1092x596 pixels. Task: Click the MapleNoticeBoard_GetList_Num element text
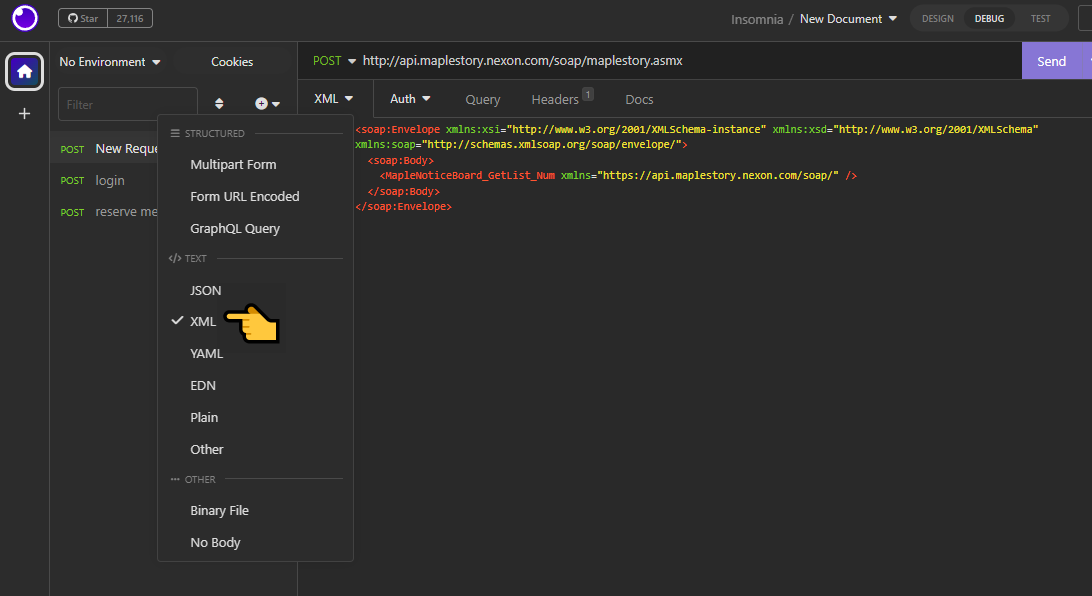coord(470,175)
